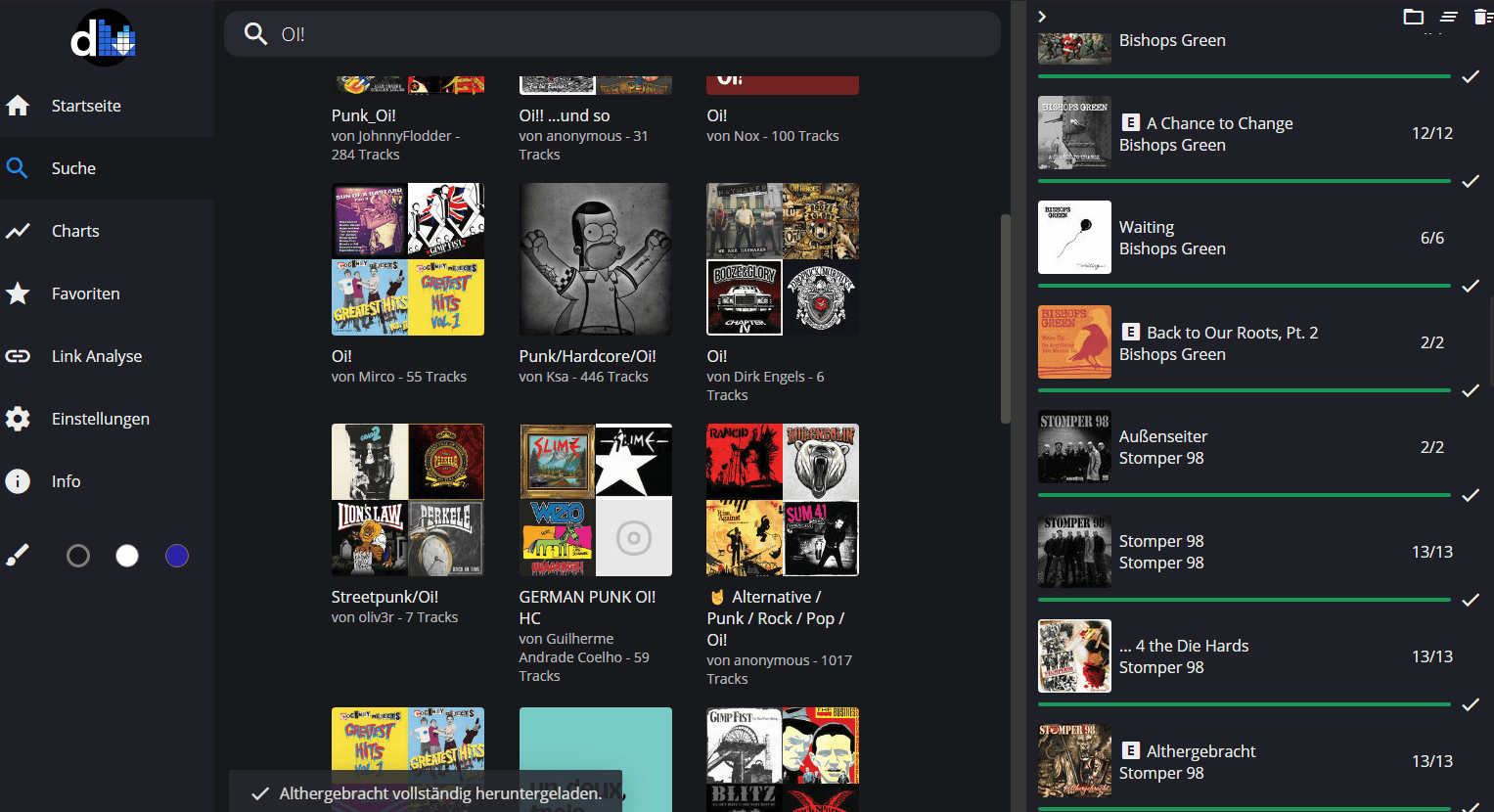1494x812 pixels.
Task: Click the Althergebracht album cover in queue
Action: (1074, 760)
